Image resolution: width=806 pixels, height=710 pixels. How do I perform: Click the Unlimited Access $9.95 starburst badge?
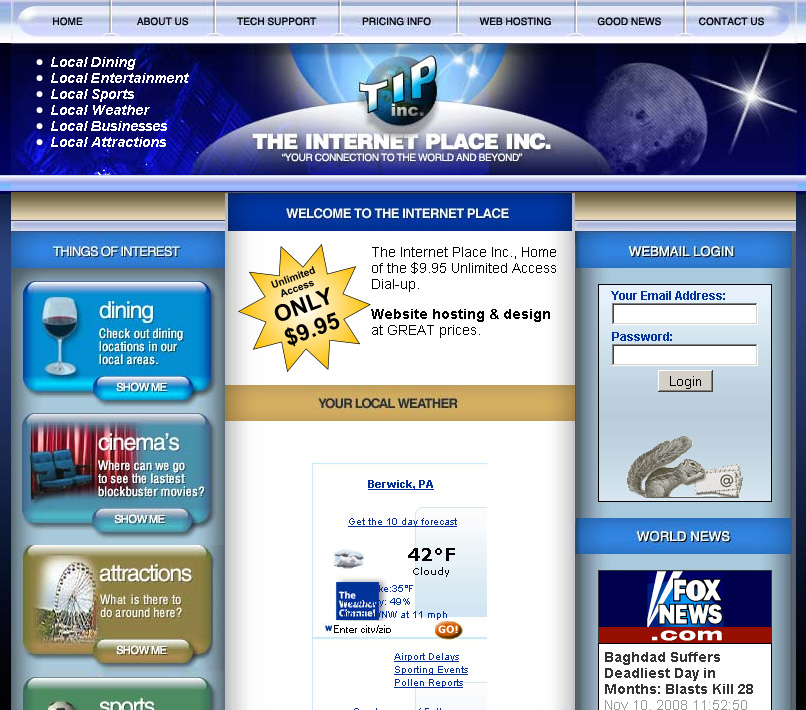point(304,308)
